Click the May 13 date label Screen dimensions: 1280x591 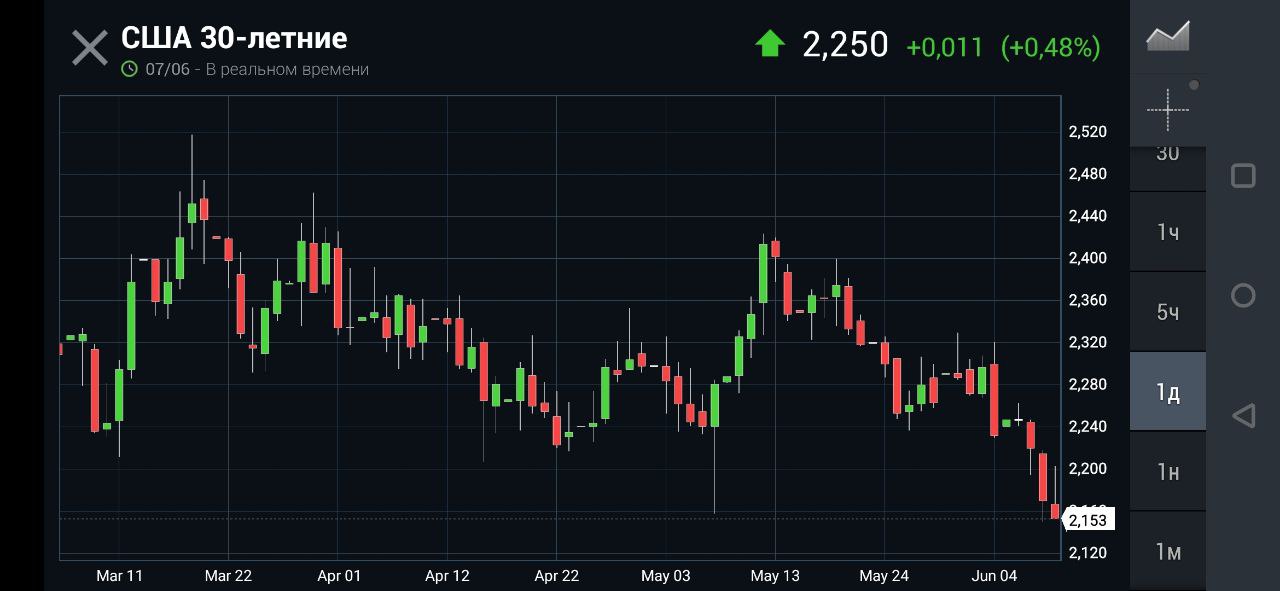click(775, 575)
